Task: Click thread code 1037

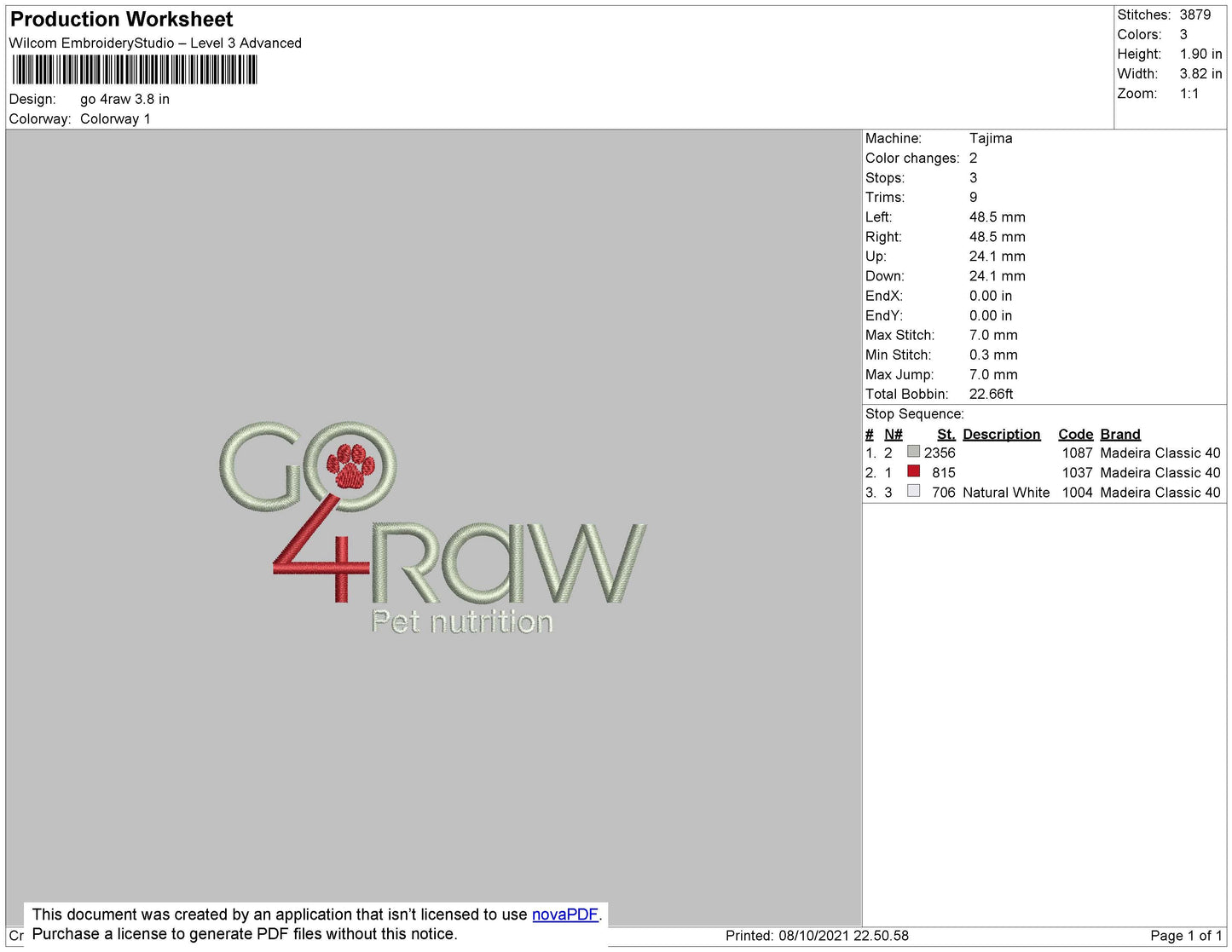Action: tap(1078, 473)
